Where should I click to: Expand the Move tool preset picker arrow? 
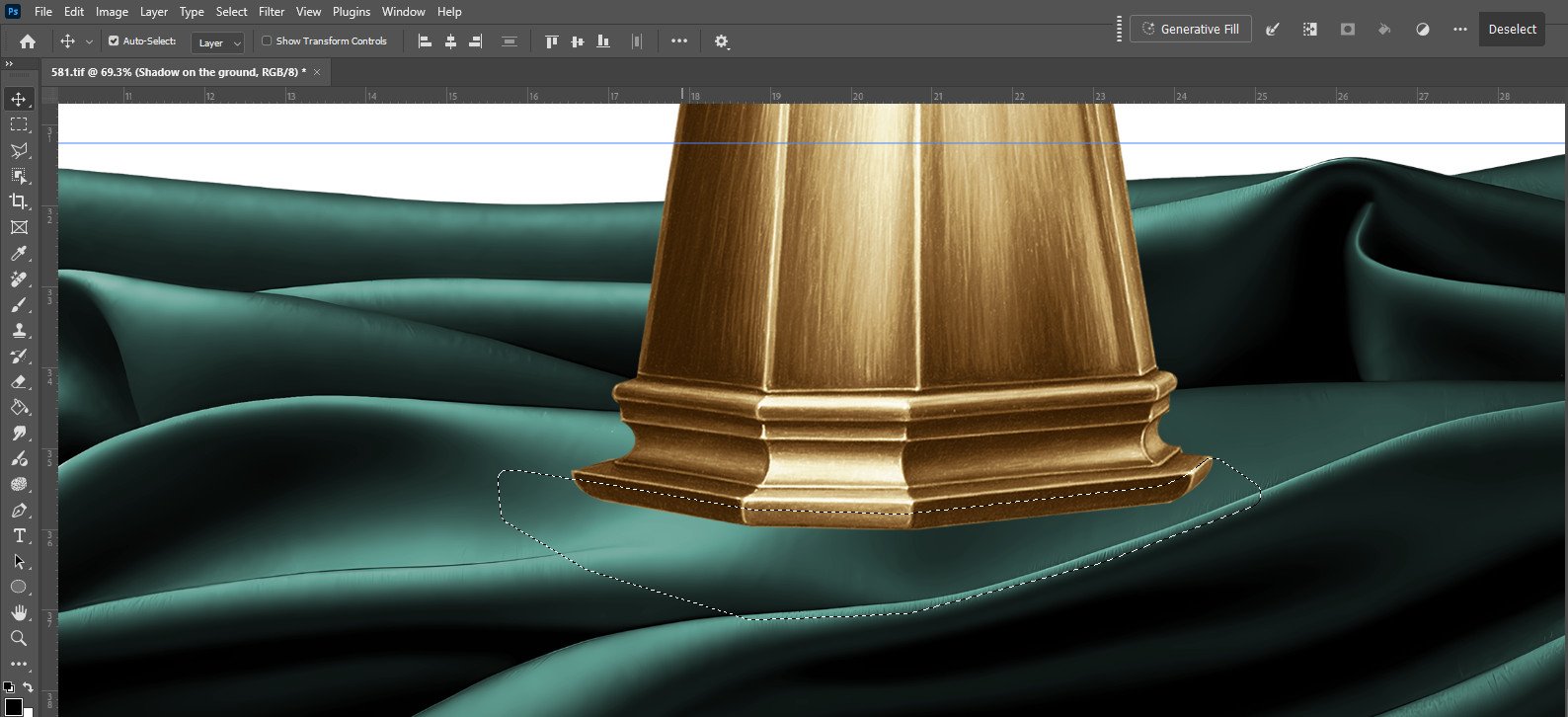pyautogui.click(x=89, y=41)
